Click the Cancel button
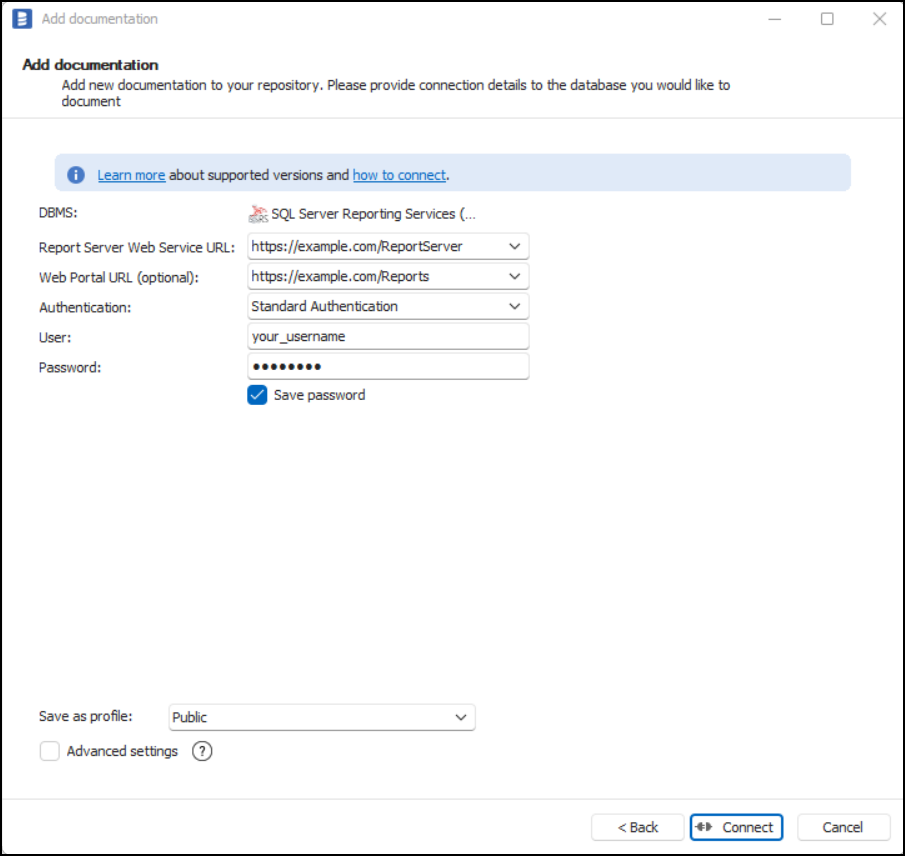Image resolution: width=905 pixels, height=856 pixels. pyautogui.click(x=843, y=827)
